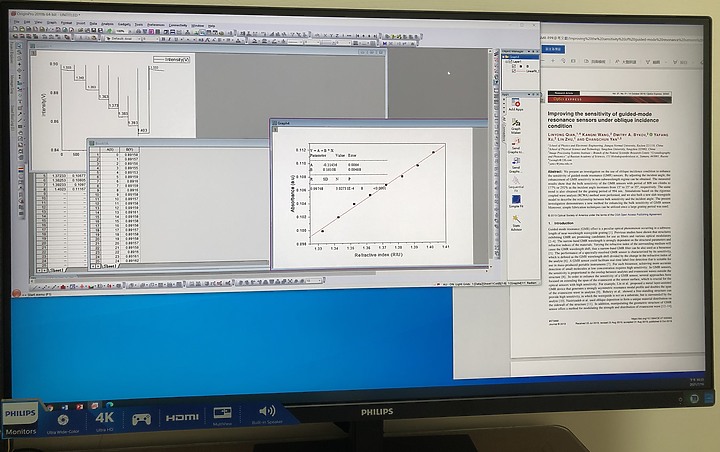Image resolution: width=720 pixels, height=452 pixels.
Task: Click the green Recalculate icon in toolbar
Action: tap(109, 31)
